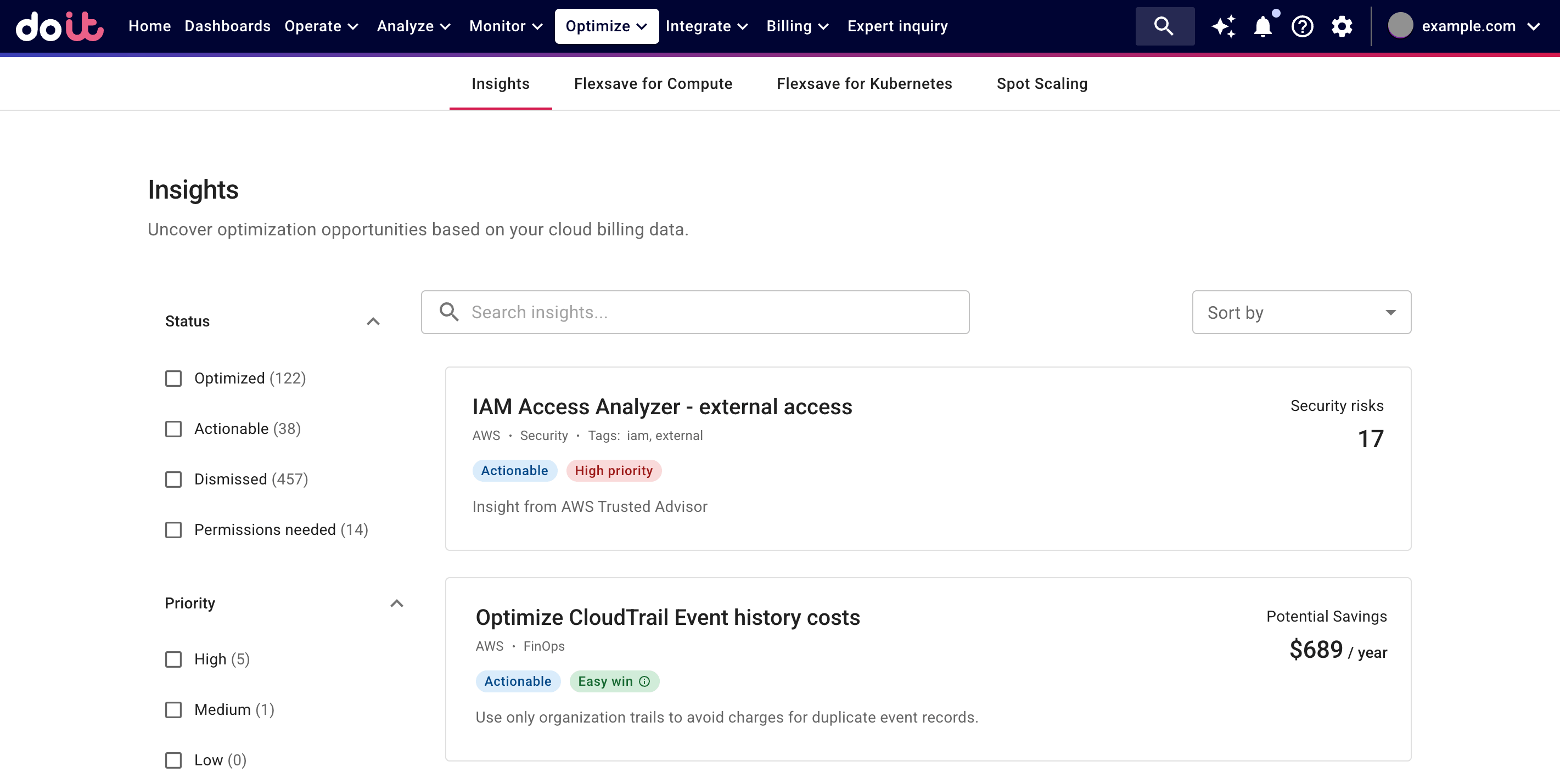Expand the Integrate menu
The height and width of the screenshot is (784, 1560).
707,26
